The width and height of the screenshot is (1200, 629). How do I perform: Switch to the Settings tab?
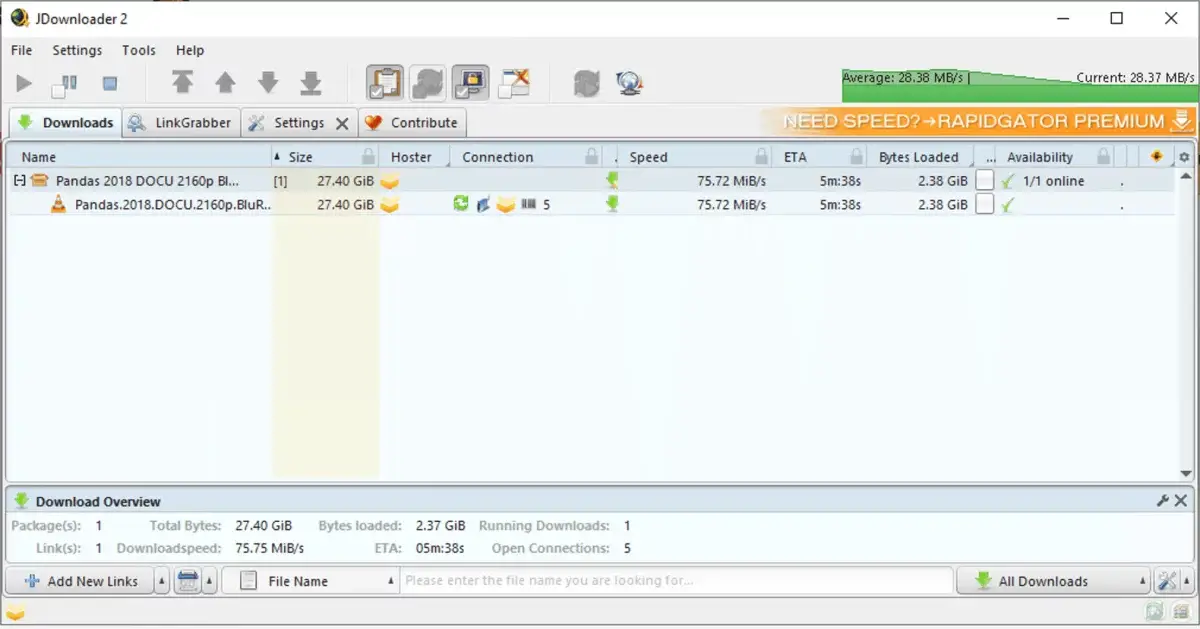287,123
